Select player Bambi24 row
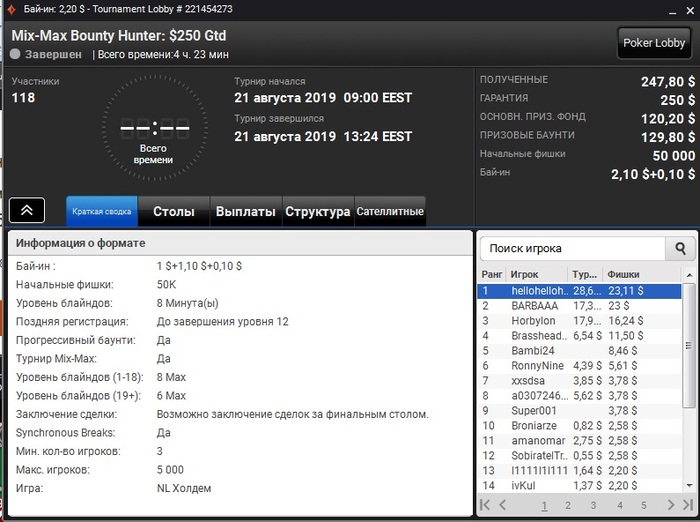The width and height of the screenshot is (700, 522). tap(579, 351)
